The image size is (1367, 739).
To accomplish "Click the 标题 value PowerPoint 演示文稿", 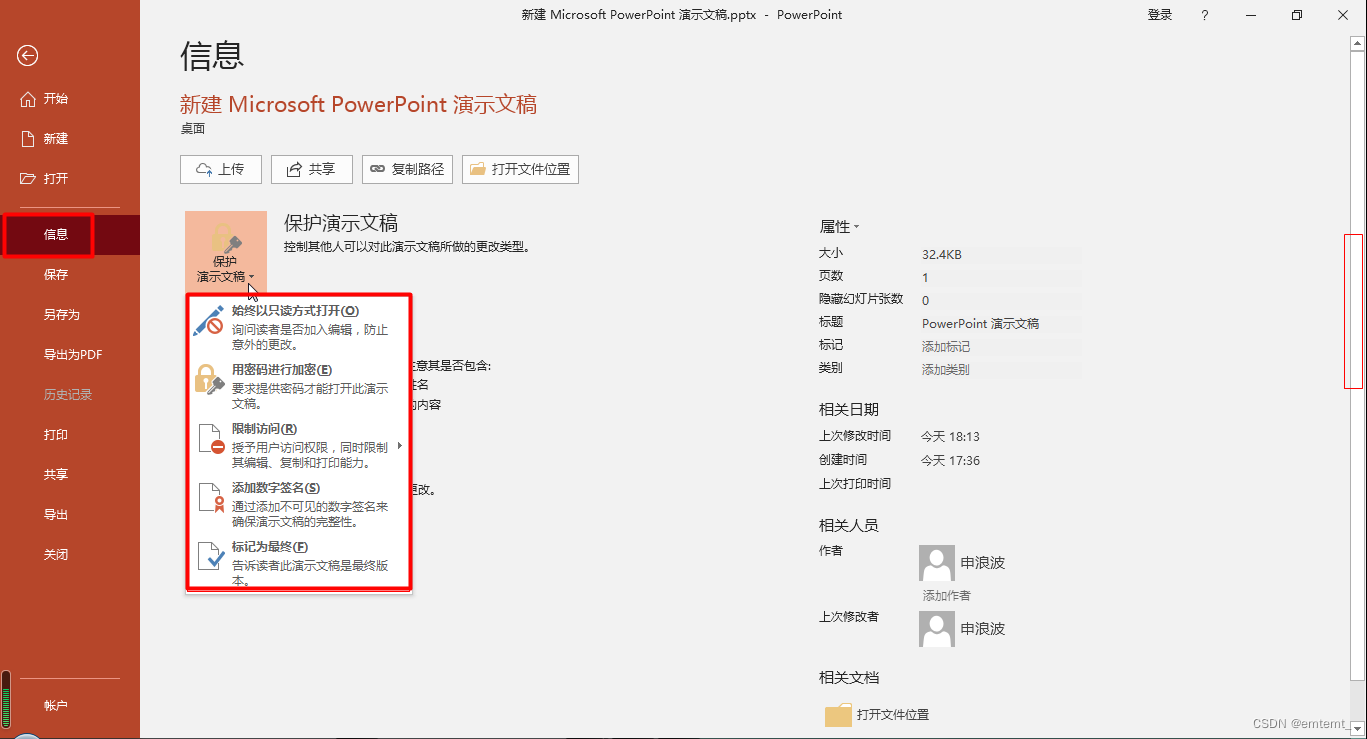I will pos(1001,323).
